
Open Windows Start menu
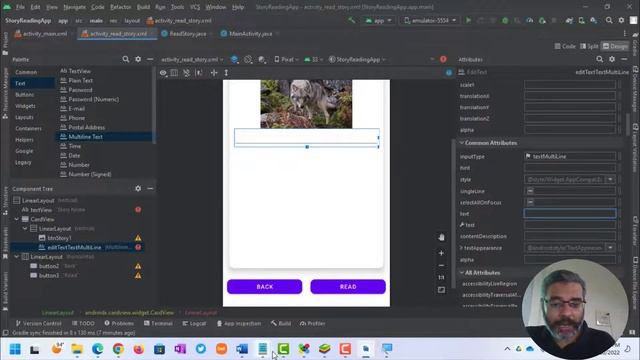15,349
